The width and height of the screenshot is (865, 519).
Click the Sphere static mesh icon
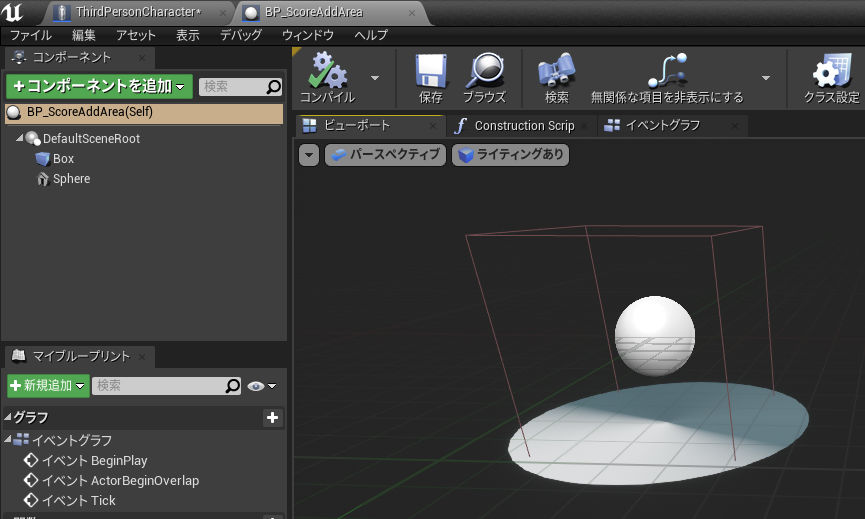pyautogui.click(x=42, y=179)
